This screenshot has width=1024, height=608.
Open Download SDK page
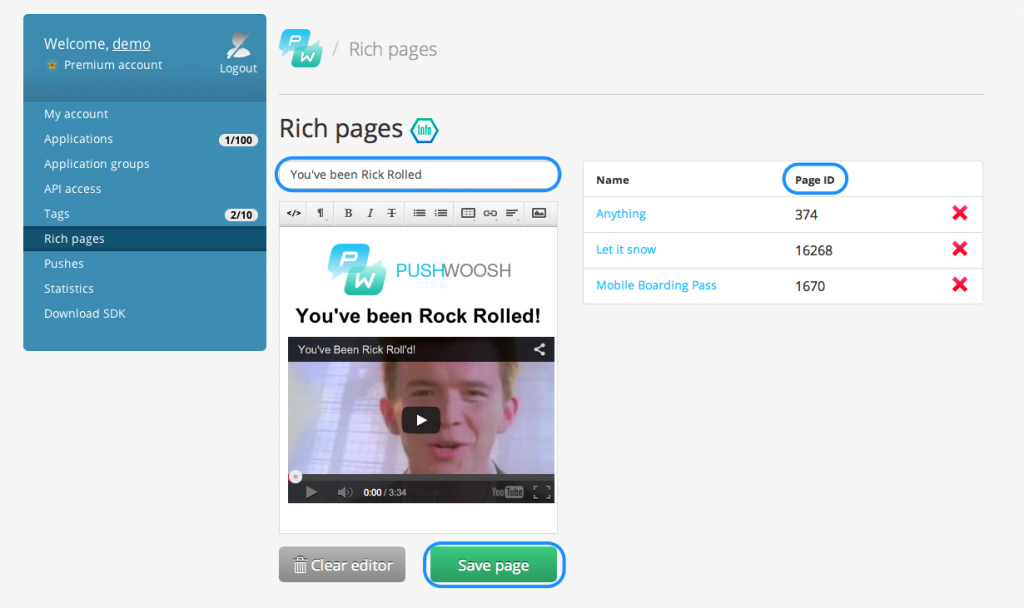click(x=85, y=313)
